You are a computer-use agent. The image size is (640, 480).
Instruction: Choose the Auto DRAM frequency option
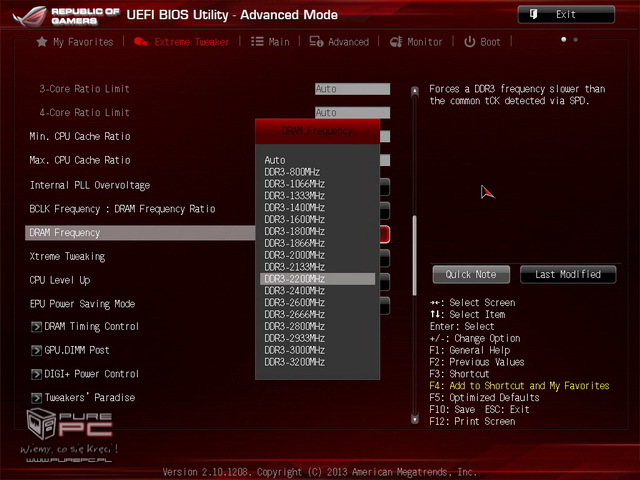(x=275, y=160)
